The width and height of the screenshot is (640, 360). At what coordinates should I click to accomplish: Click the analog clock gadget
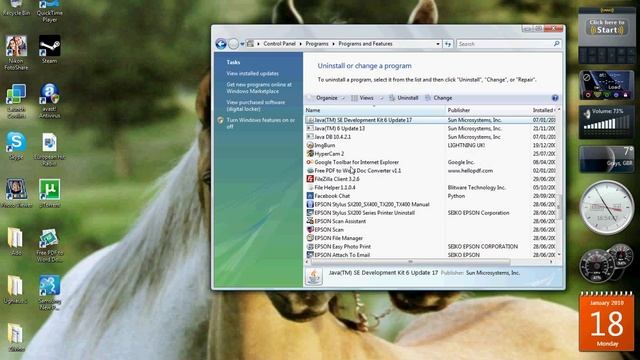(x=607, y=207)
